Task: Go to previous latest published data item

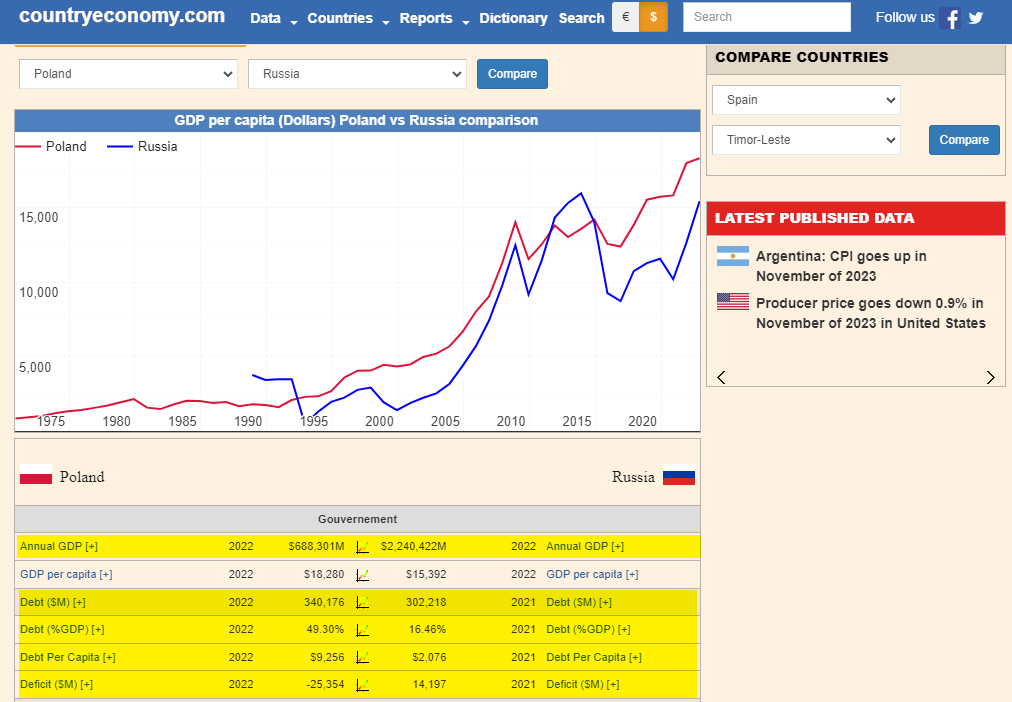Action: pyautogui.click(x=722, y=377)
